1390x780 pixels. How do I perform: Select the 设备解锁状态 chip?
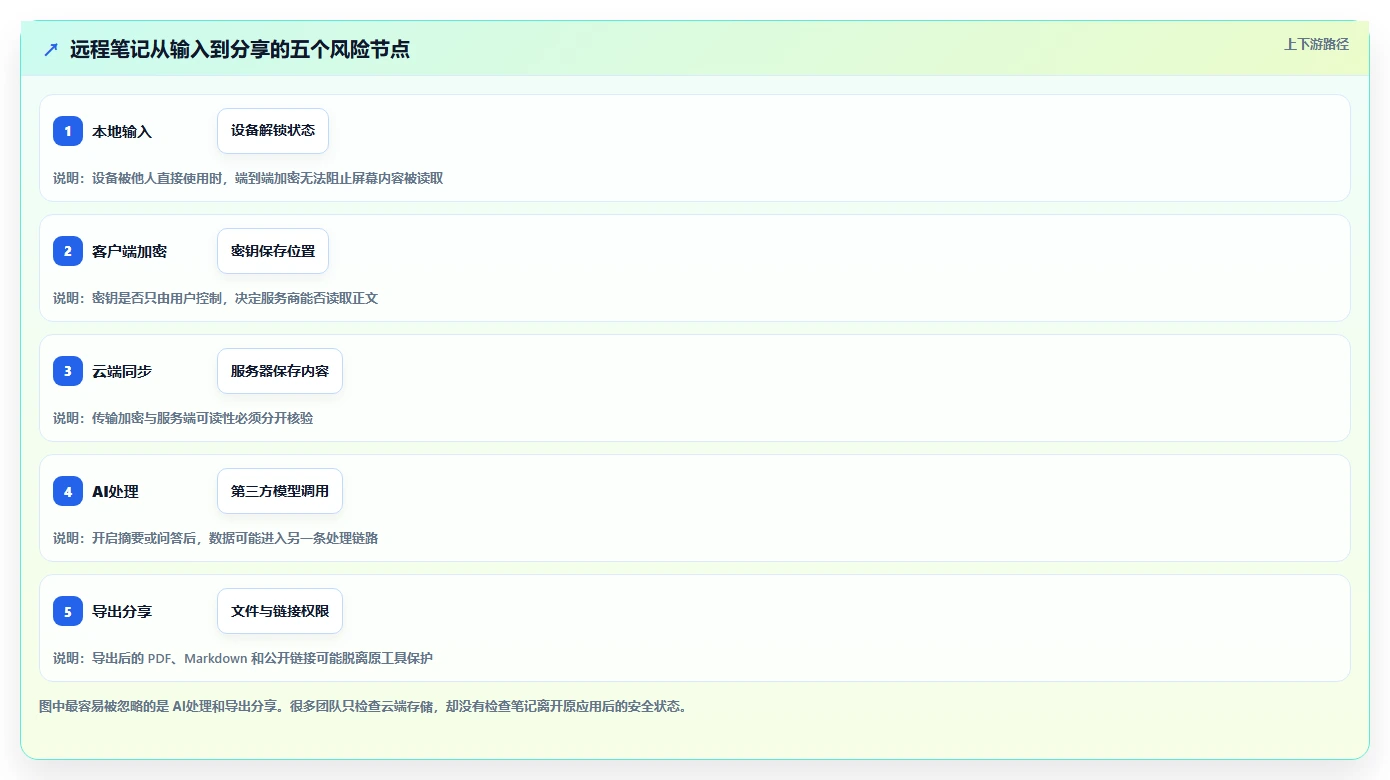pyautogui.click(x=273, y=131)
